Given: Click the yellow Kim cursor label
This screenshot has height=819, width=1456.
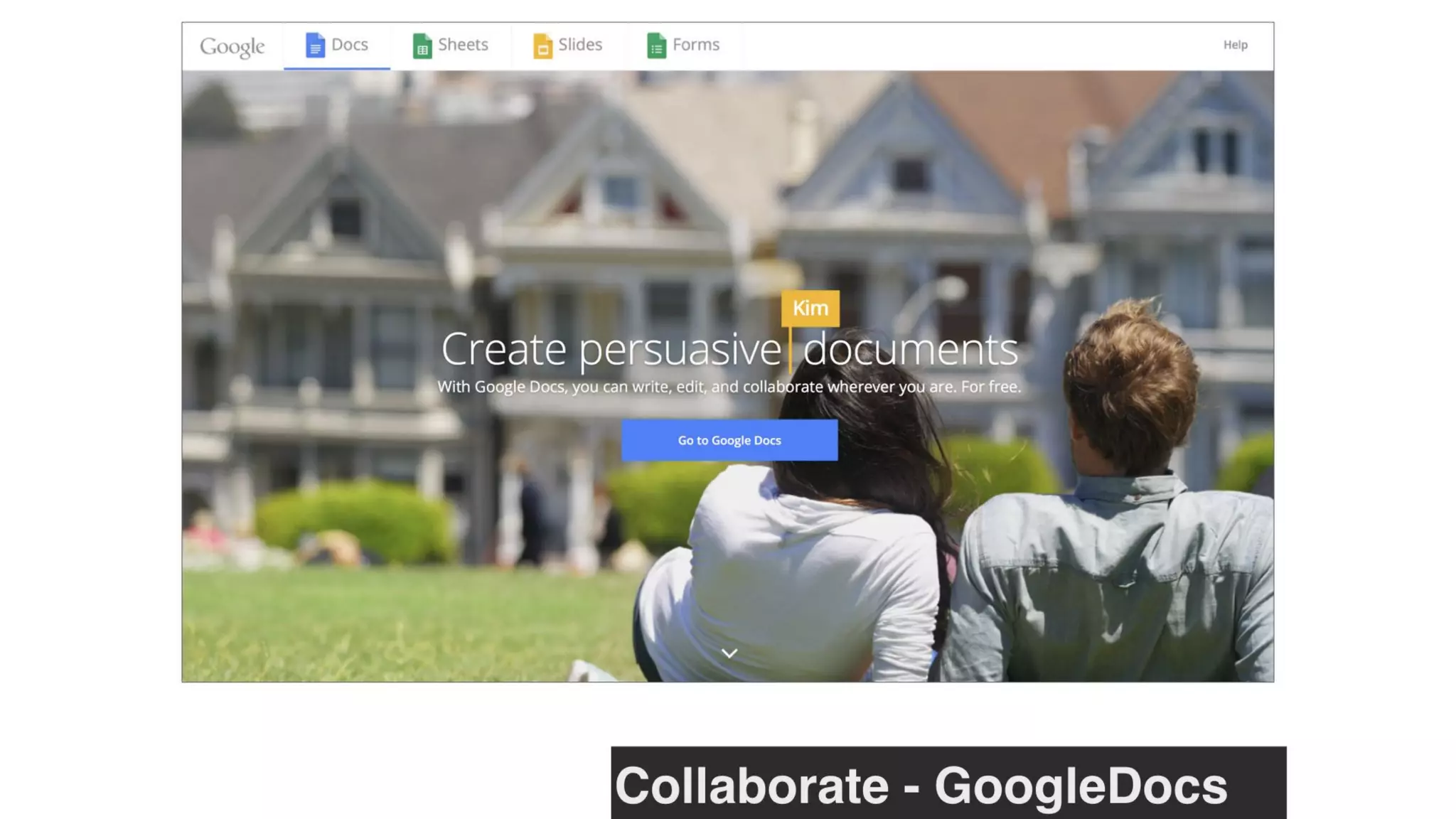Looking at the screenshot, I should (x=810, y=308).
